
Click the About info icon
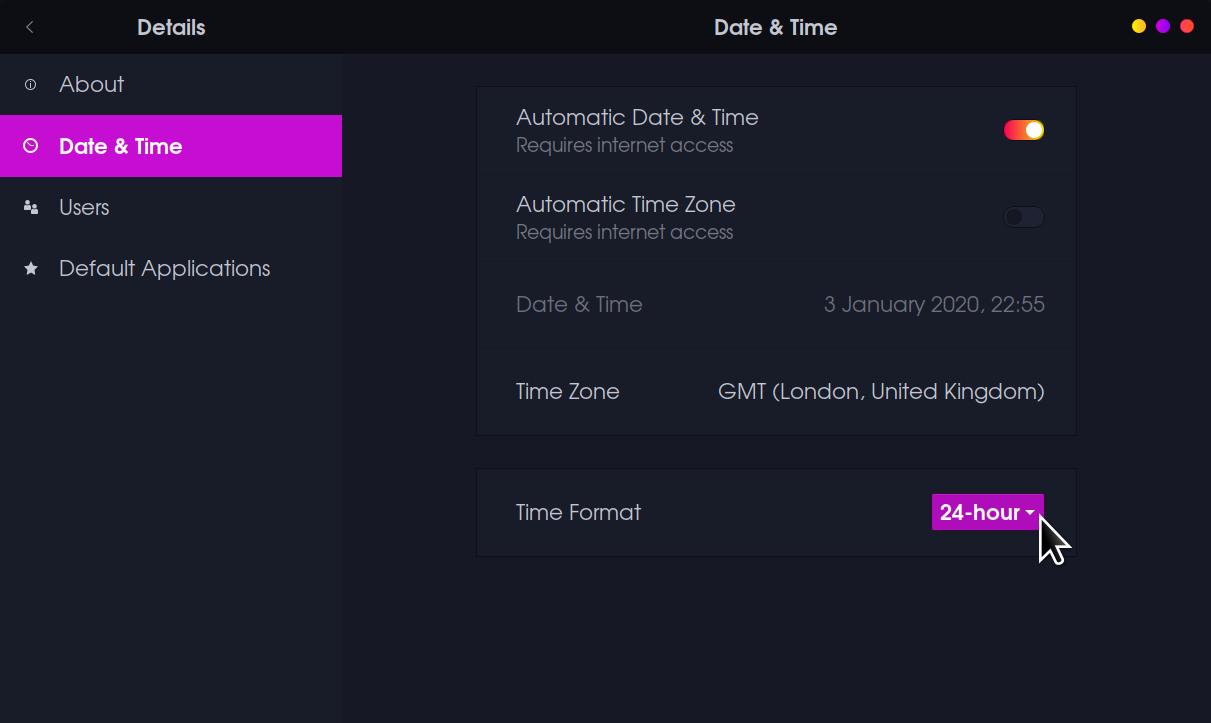pyautogui.click(x=31, y=85)
